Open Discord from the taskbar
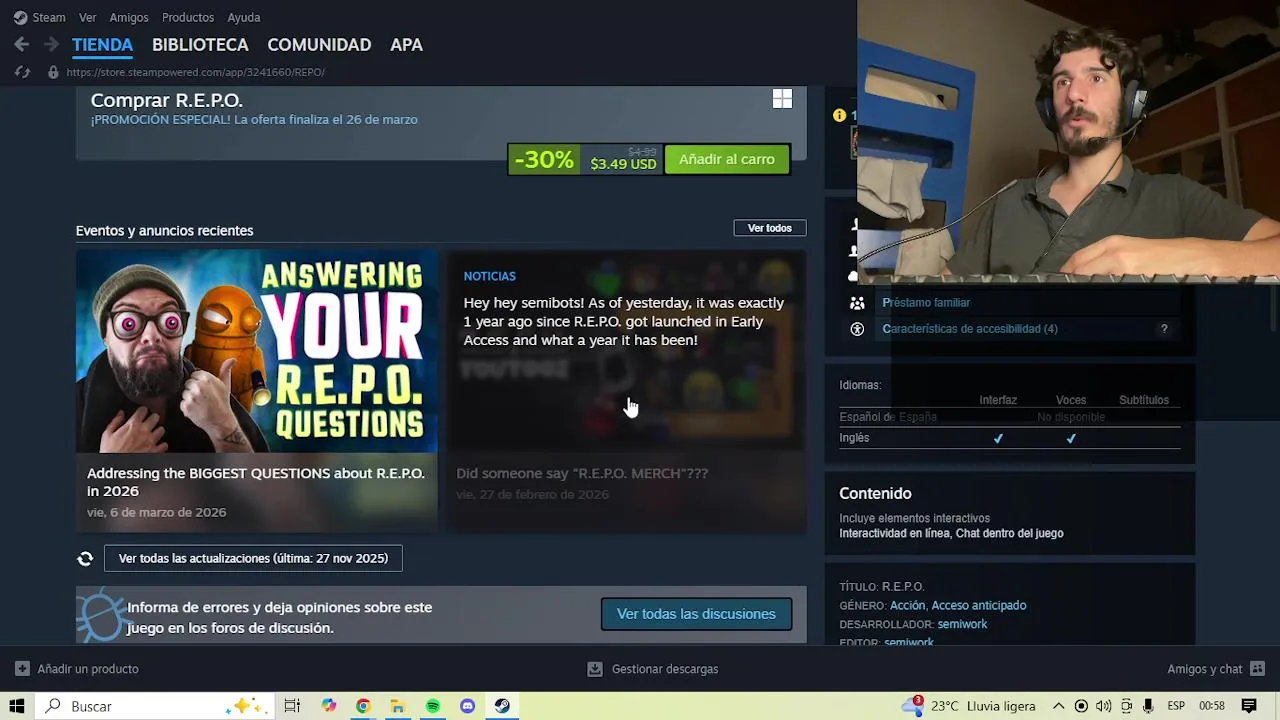The width and height of the screenshot is (1280, 720). (x=467, y=706)
